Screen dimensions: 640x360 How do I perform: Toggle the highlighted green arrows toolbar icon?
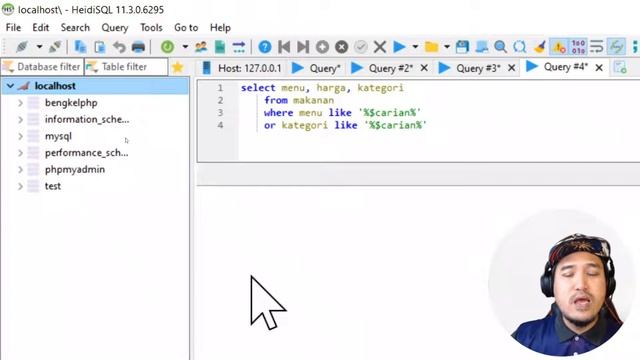pyautogui.click(x=616, y=47)
